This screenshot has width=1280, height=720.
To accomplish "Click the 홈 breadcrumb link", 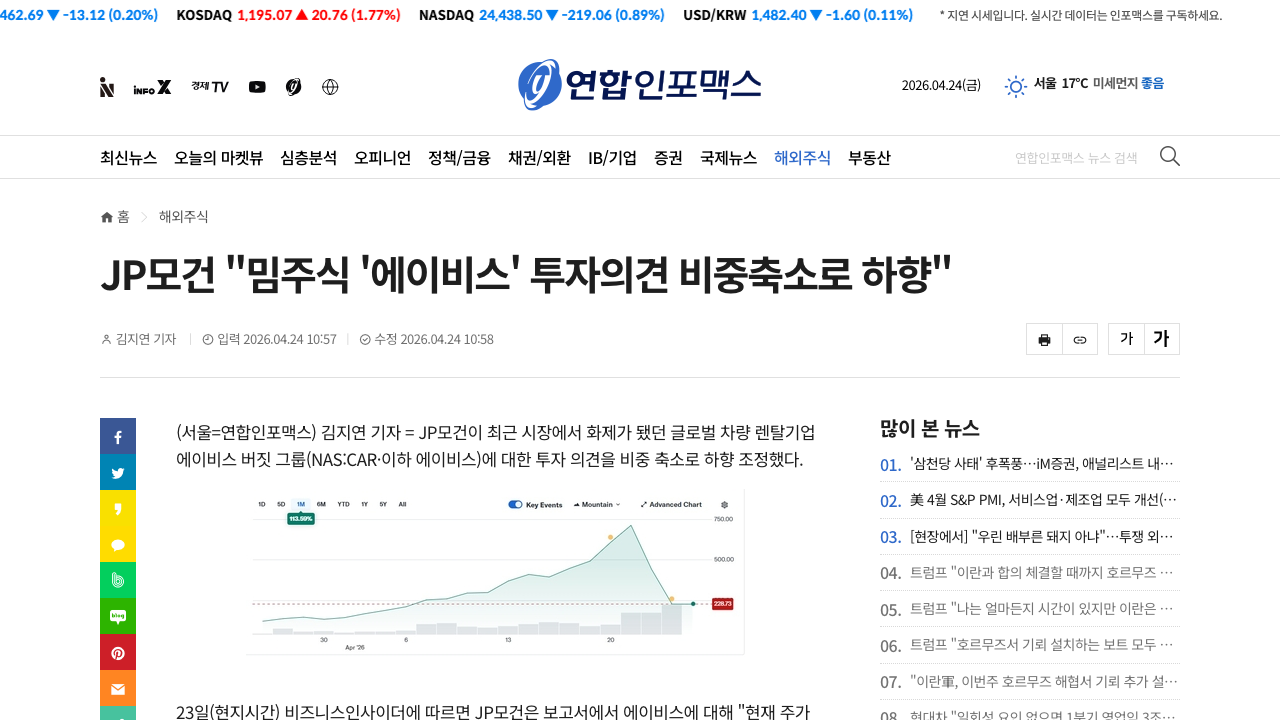I will pos(123,217).
